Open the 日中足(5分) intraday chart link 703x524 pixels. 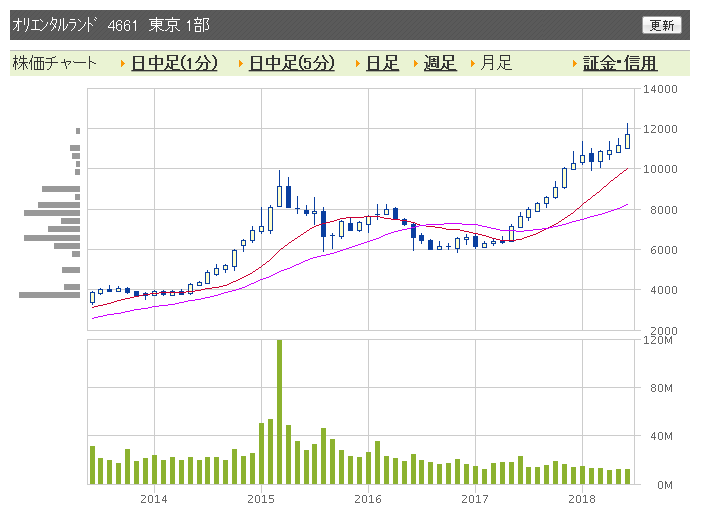point(292,63)
